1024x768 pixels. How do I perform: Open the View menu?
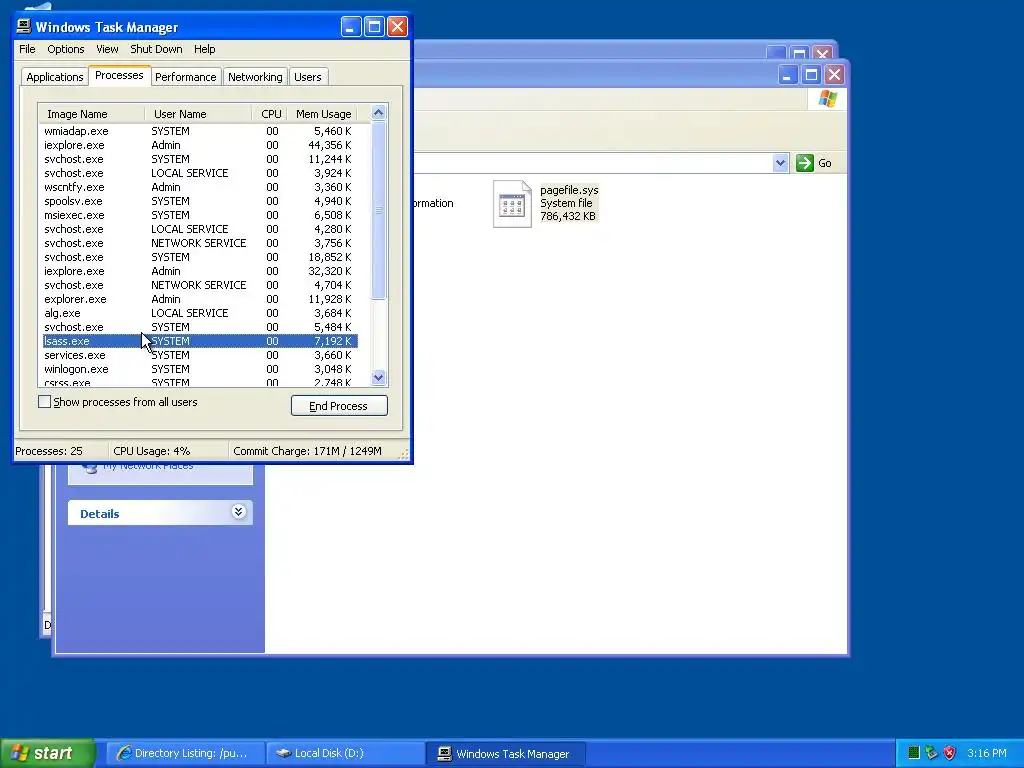107,49
